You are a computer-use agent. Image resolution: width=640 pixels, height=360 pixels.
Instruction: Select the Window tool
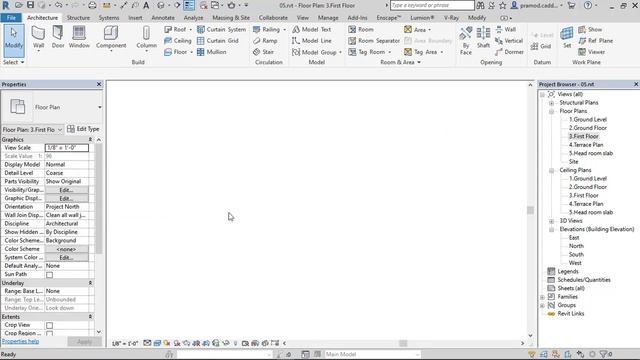(79, 38)
